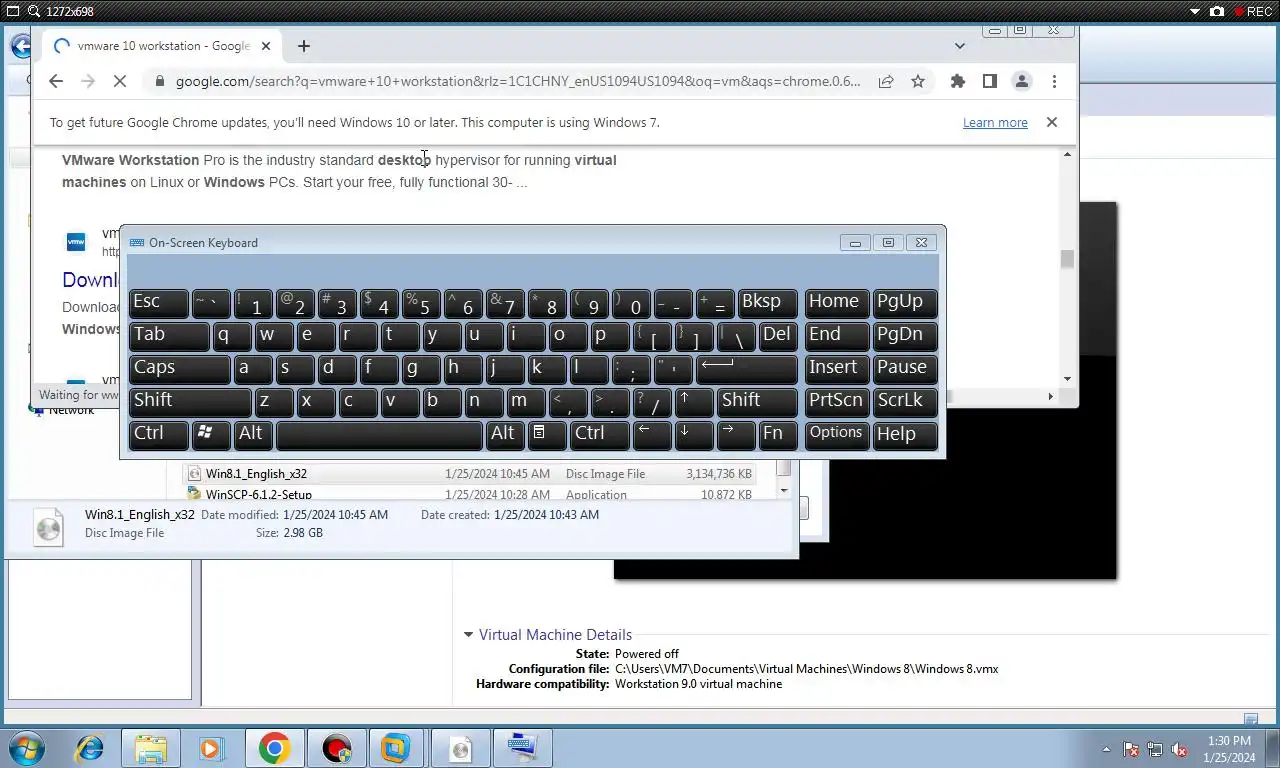This screenshot has width=1280, height=768.
Task: Open Windows Explorer from taskbar
Action: pos(151,748)
